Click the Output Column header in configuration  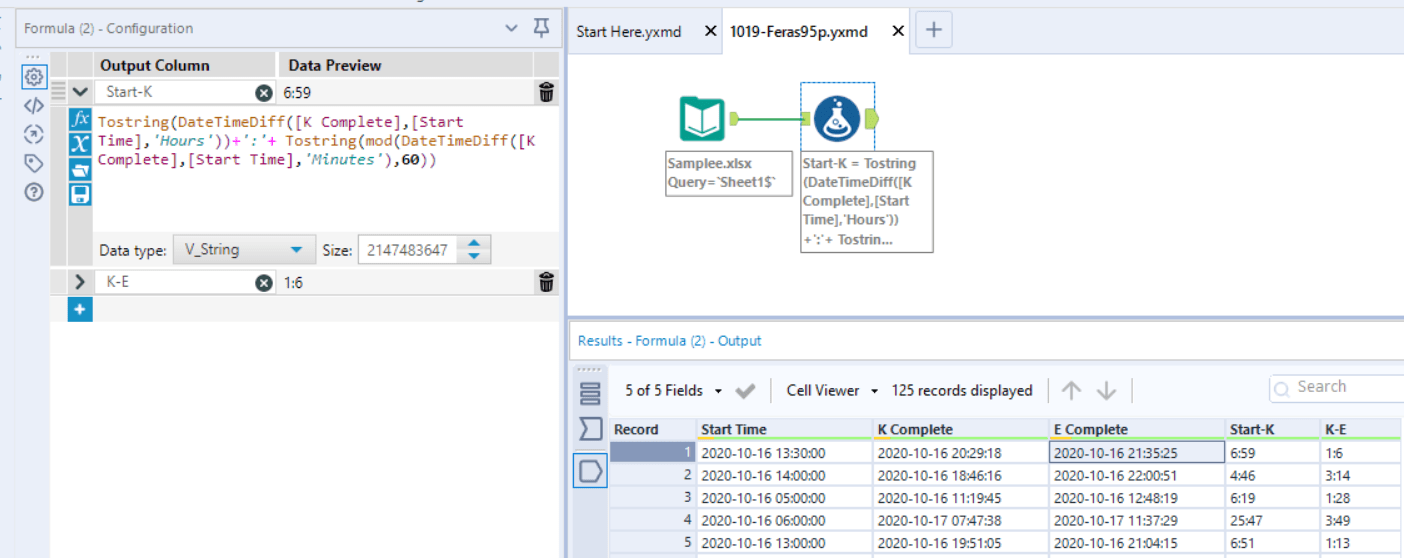click(155, 65)
